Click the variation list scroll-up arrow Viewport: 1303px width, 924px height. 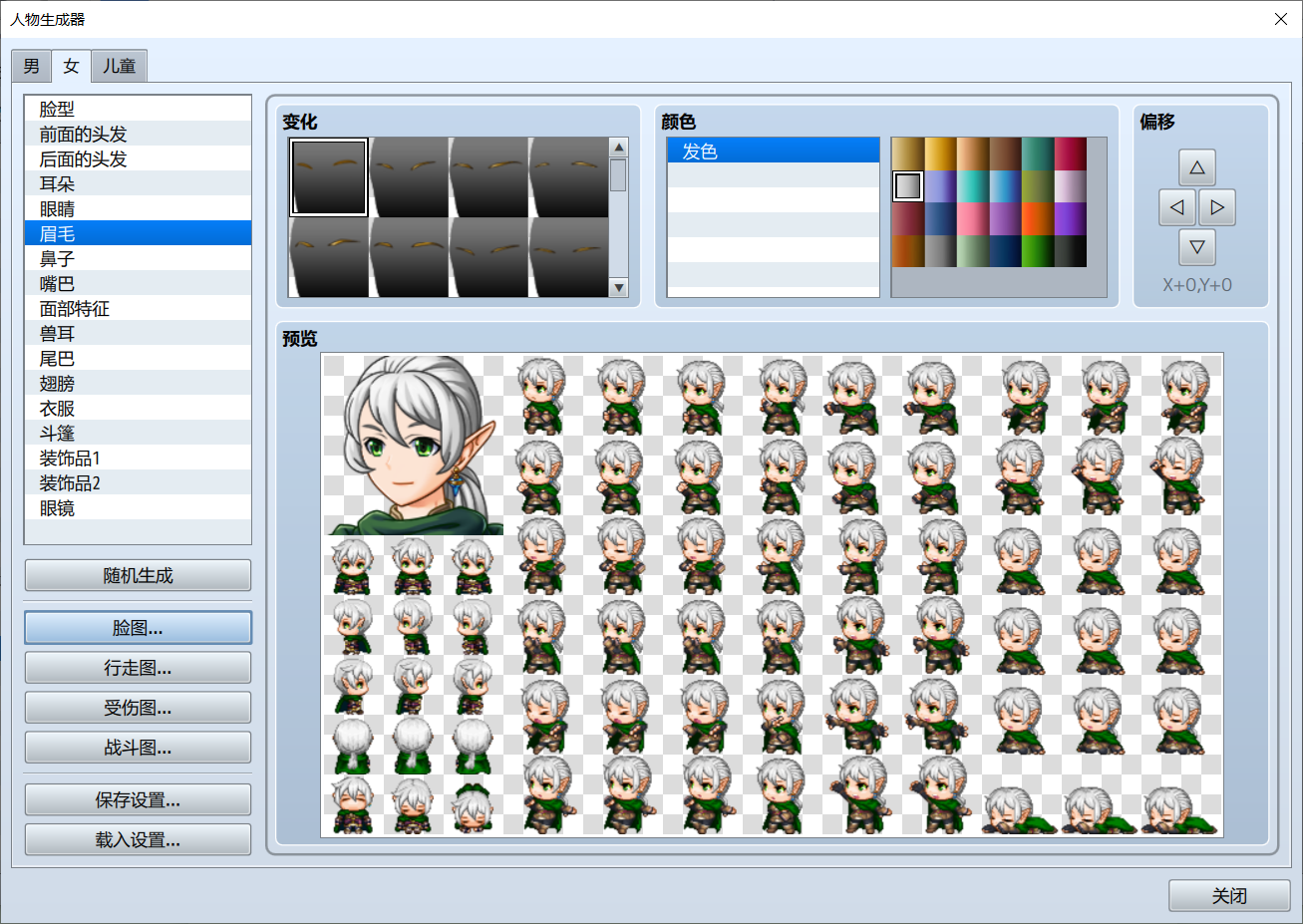619,148
